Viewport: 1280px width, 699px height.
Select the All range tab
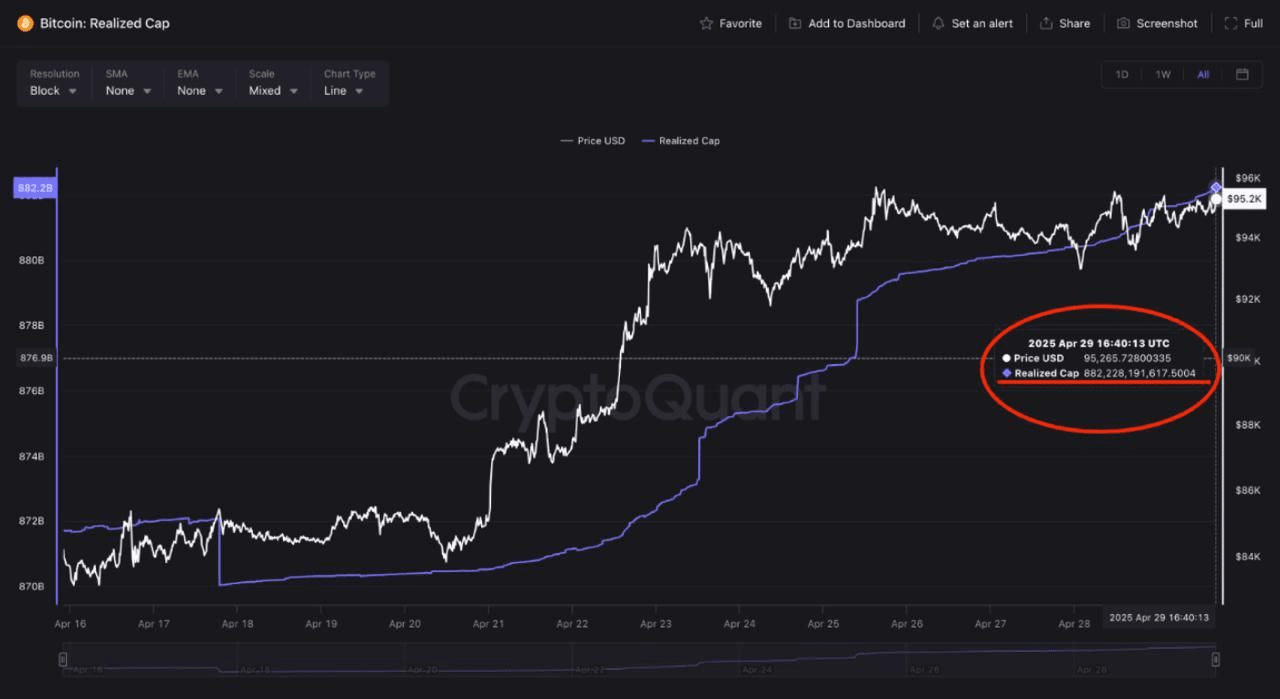1203,74
